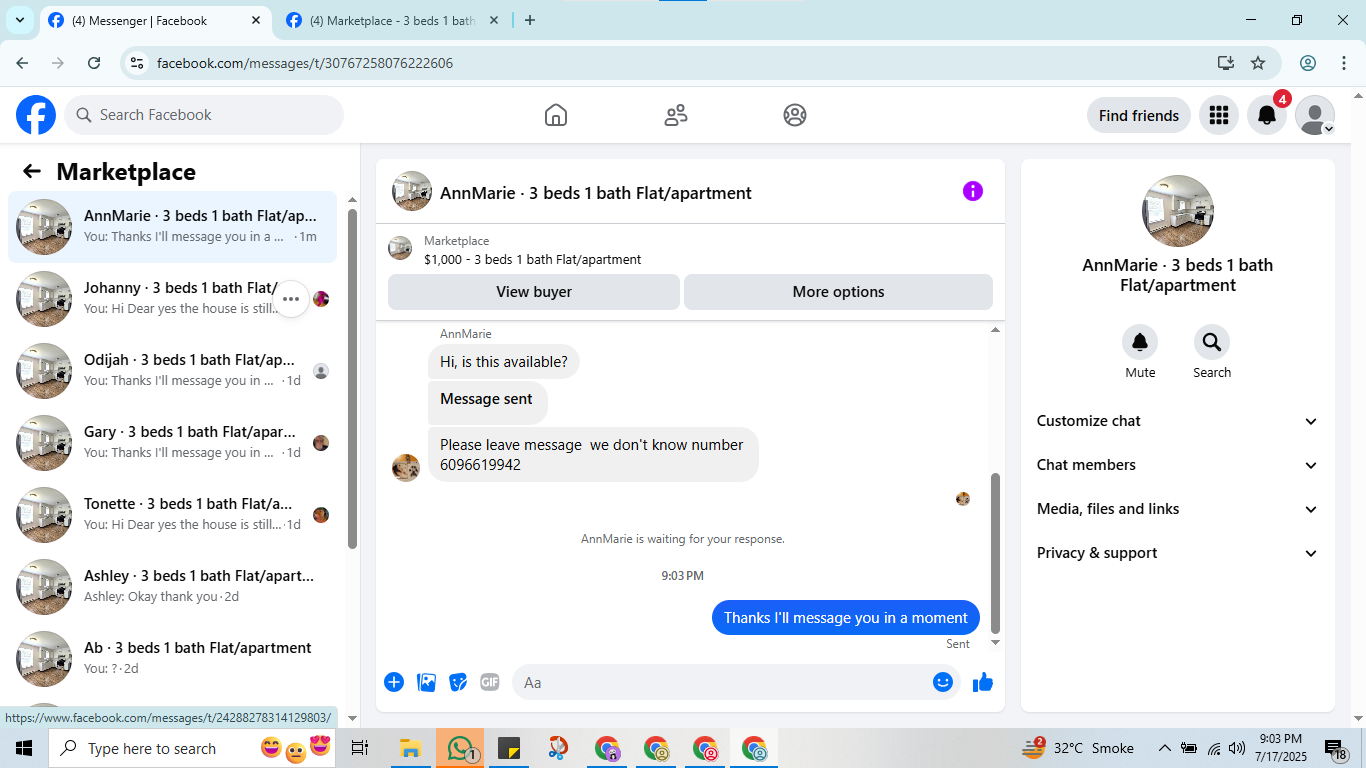Open Chrome profile icon

click(1308, 63)
